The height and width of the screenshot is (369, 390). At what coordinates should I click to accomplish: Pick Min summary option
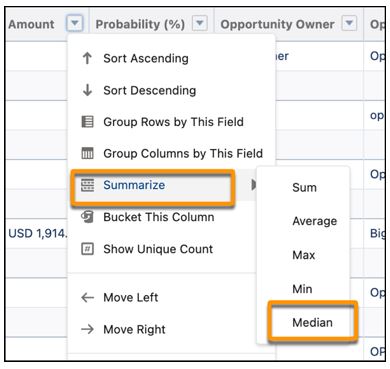pyautogui.click(x=302, y=289)
